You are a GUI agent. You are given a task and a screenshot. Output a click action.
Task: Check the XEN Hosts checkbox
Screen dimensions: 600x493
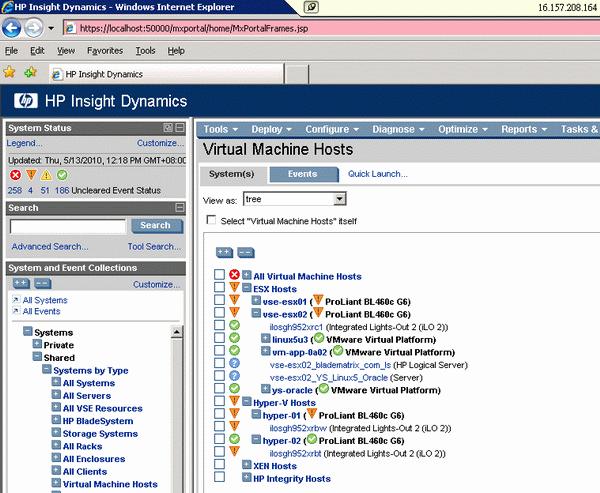219,464
